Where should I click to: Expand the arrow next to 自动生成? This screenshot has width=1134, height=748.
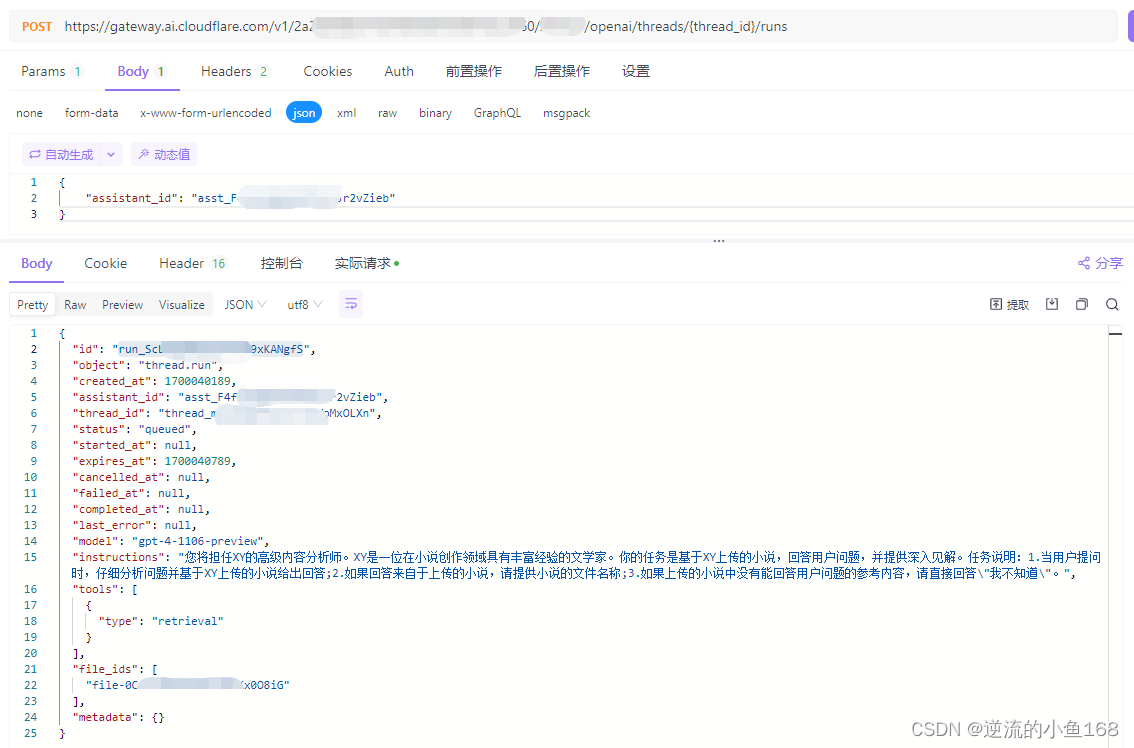coord(112,154)
